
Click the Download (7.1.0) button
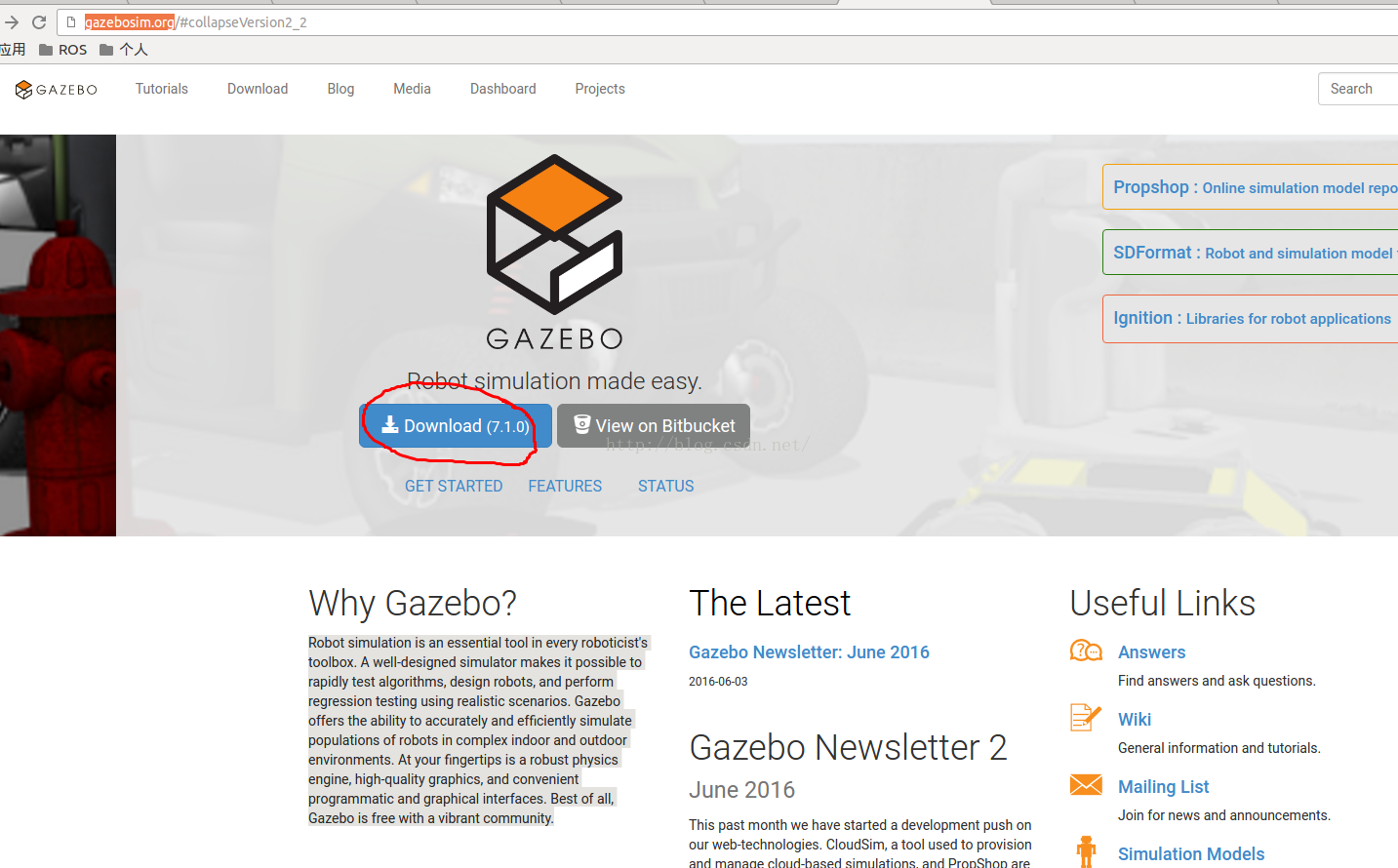[x=456, y=426]
